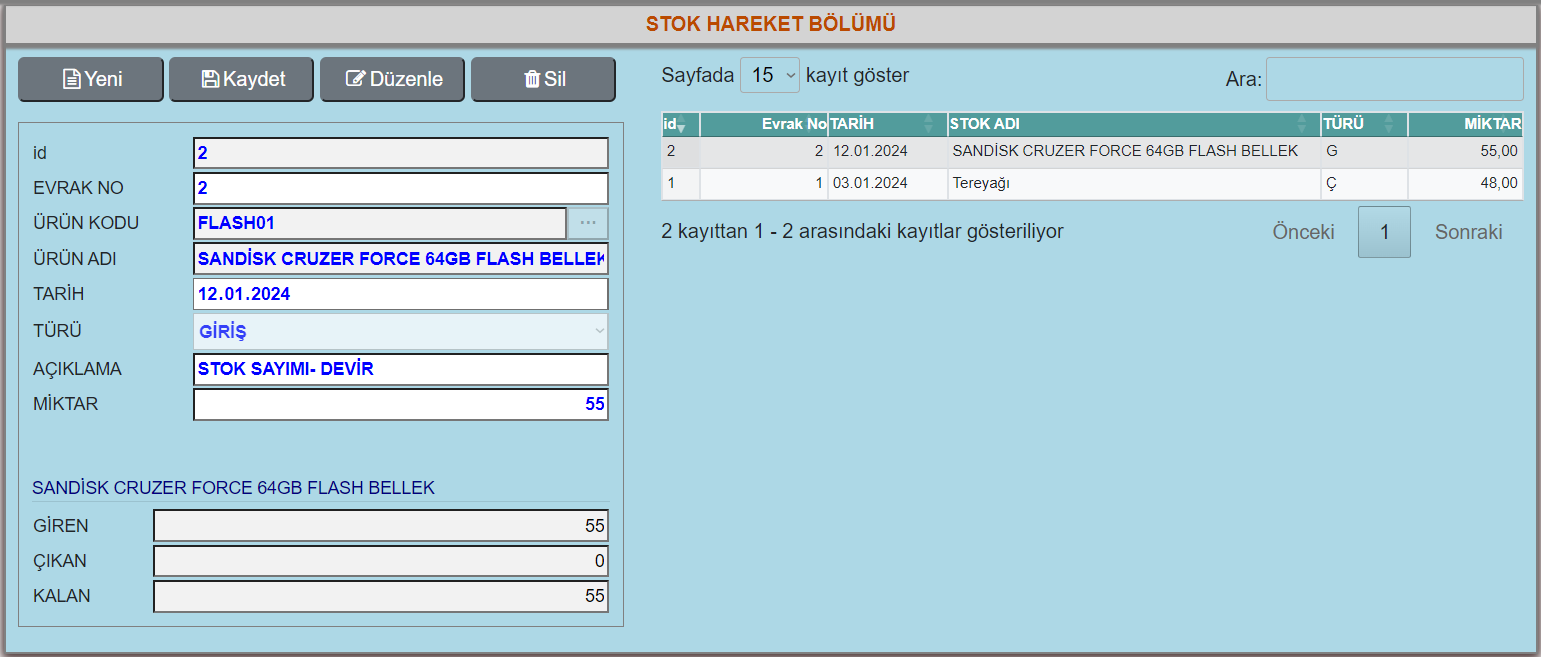Click the Yeni (new record) button

(91, 79)
